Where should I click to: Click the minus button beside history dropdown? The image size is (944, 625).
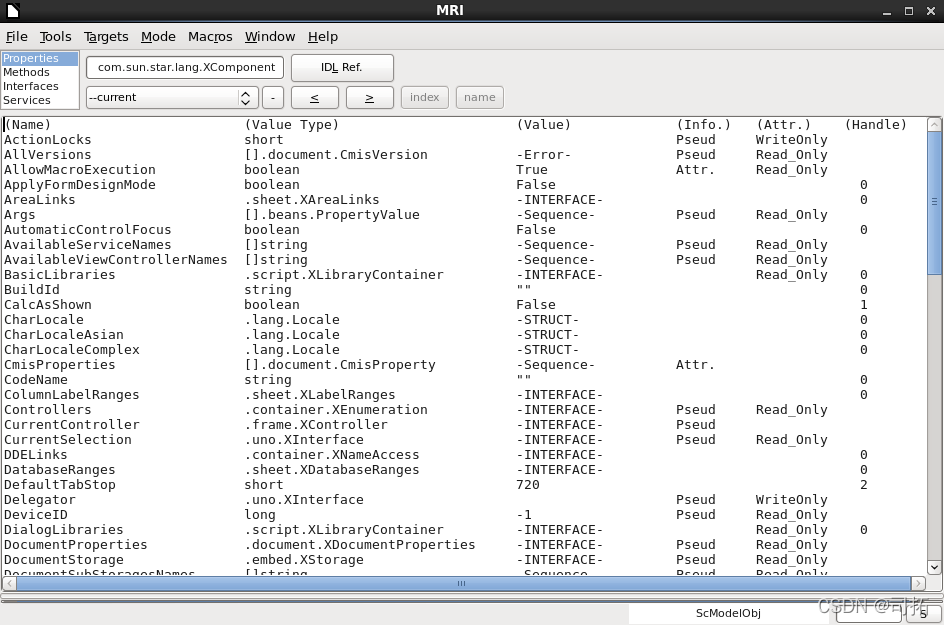[273, 98]
